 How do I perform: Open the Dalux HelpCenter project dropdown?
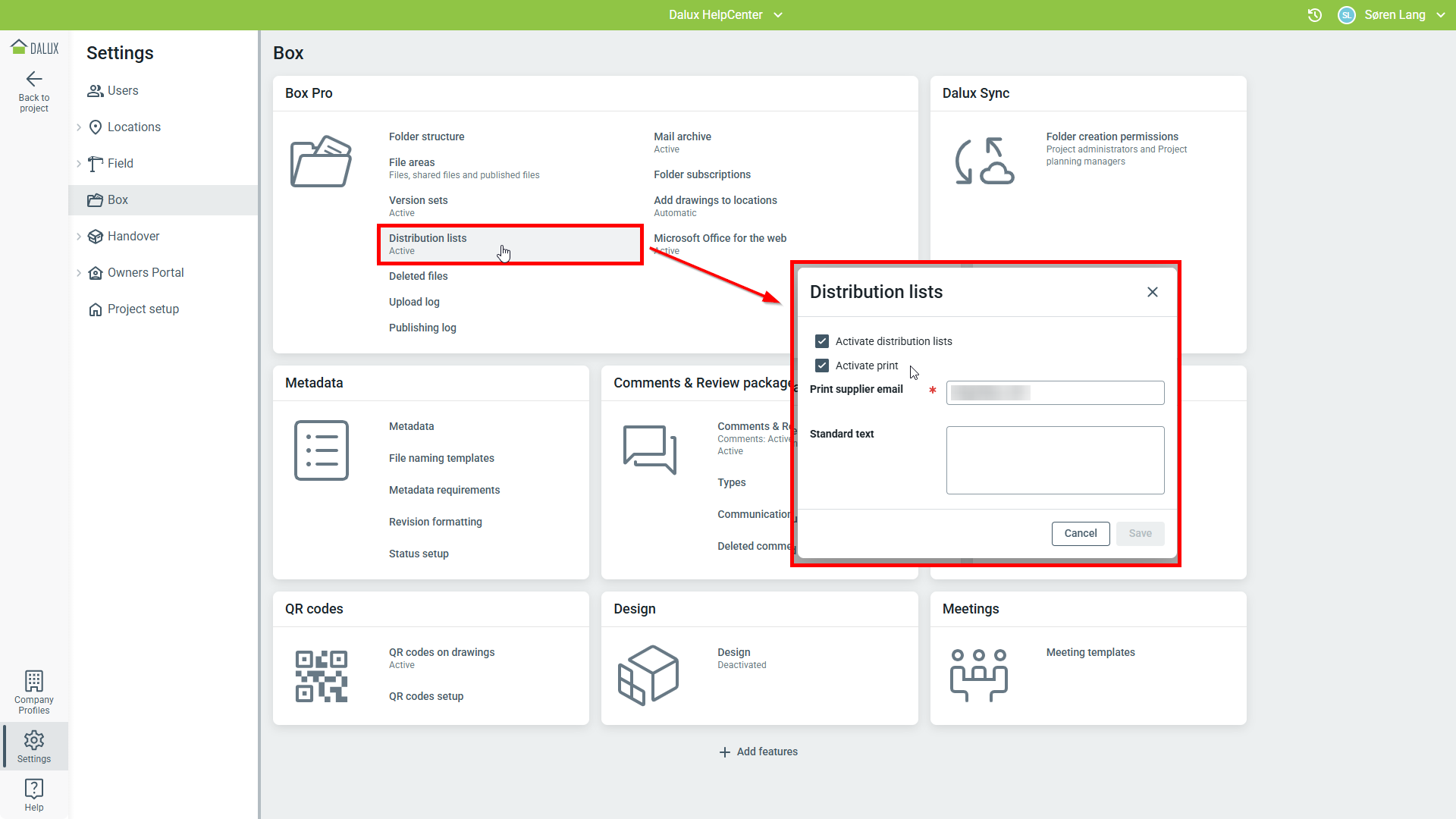coord(725,15)
